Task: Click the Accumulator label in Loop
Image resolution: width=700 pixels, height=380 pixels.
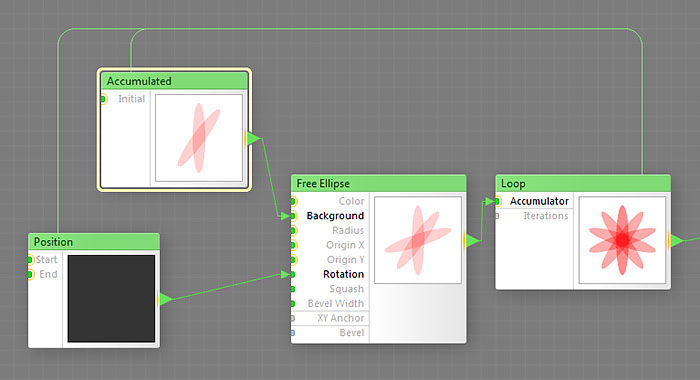Action: tap(539, 201)
